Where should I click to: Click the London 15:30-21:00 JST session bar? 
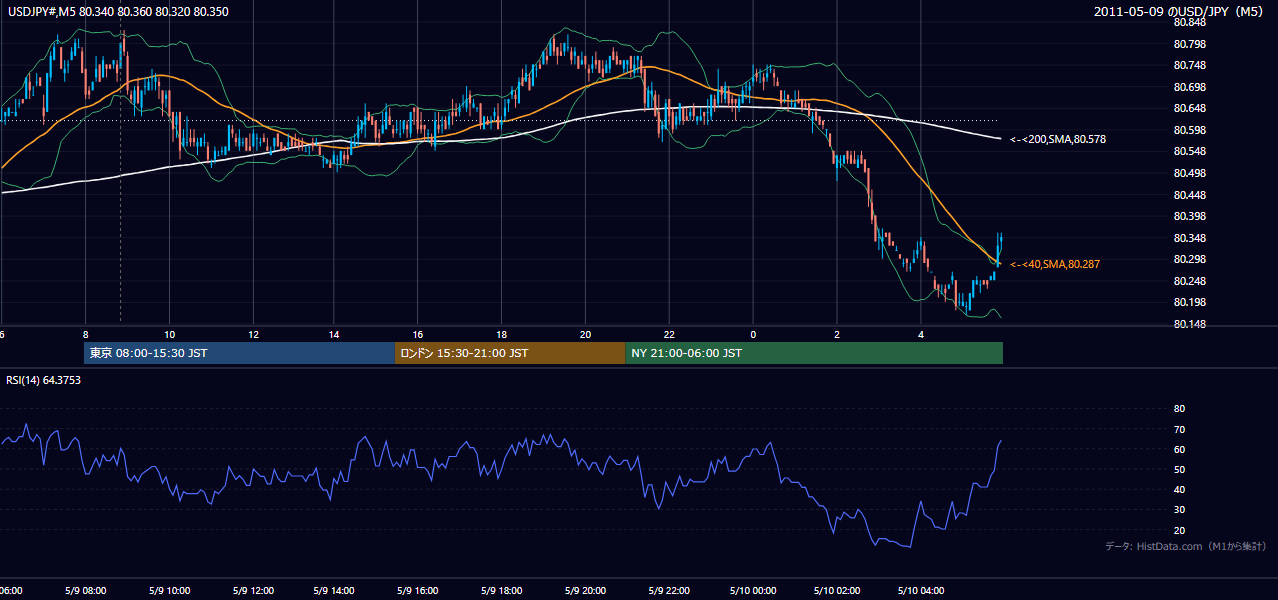click(510, 353)
